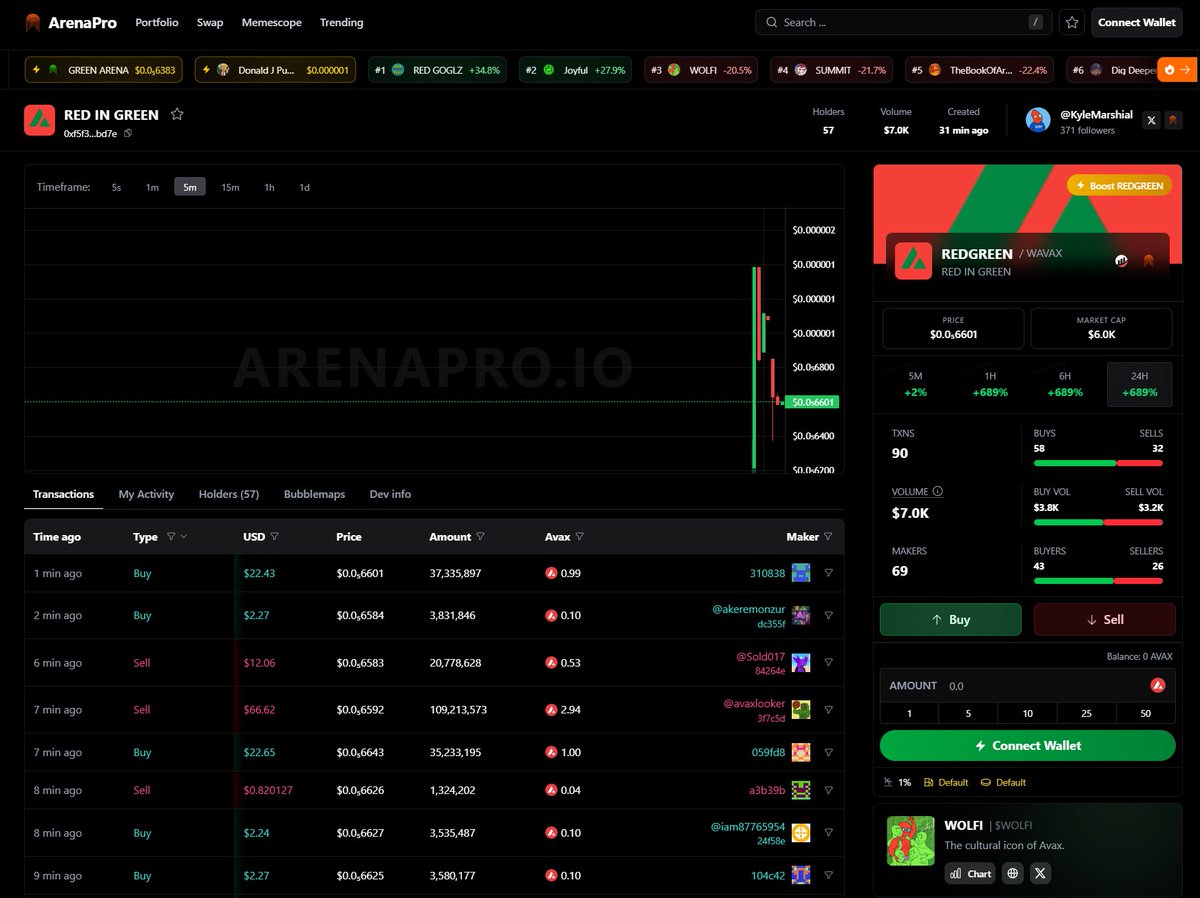Click Connect Wallet in top bar
Viewport: 1200px width, 898px height.
tap(1137, 22)
